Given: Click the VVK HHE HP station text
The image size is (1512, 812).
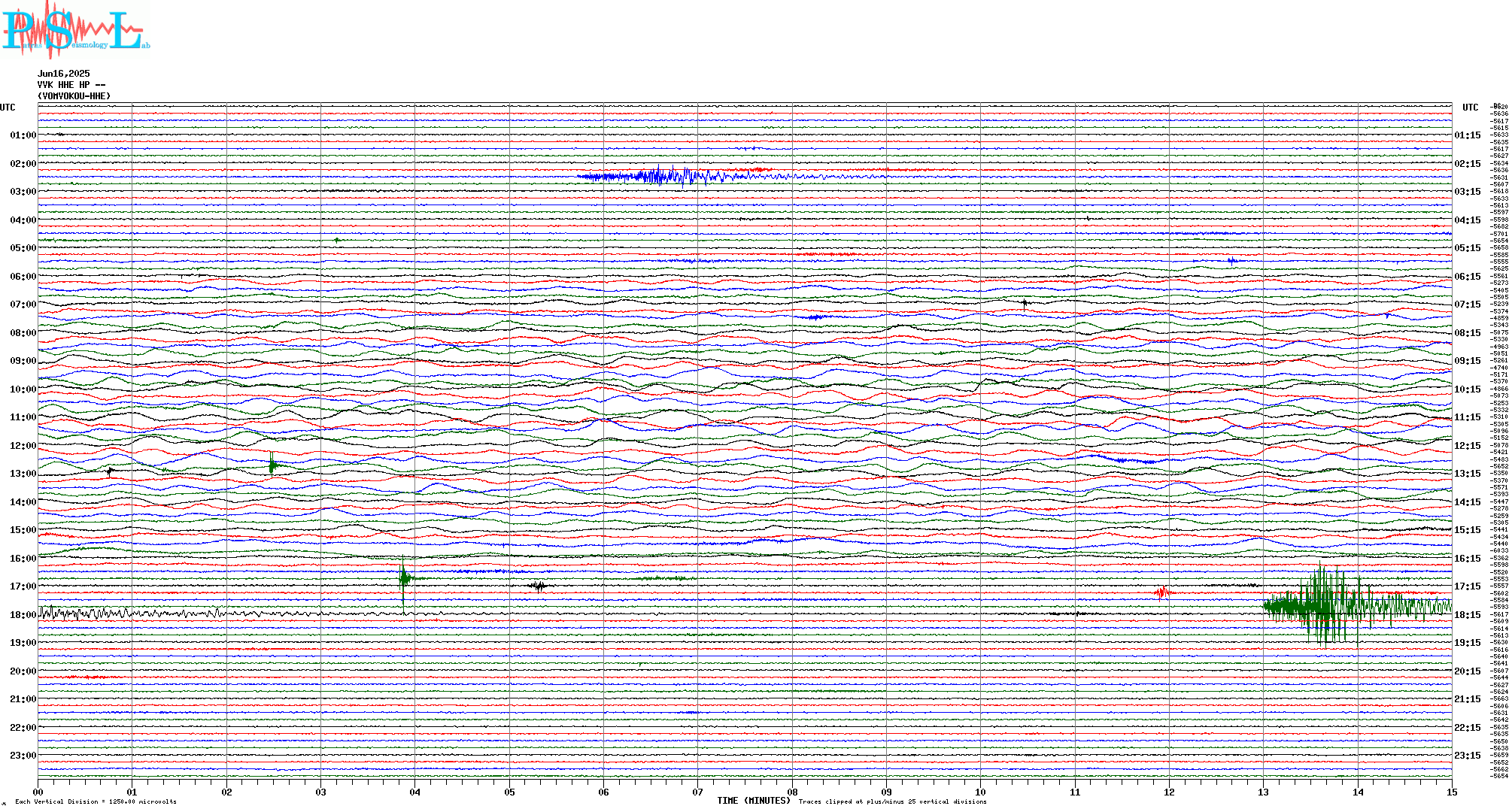Looking at the screenshot, I should click(x=71, y=85).
